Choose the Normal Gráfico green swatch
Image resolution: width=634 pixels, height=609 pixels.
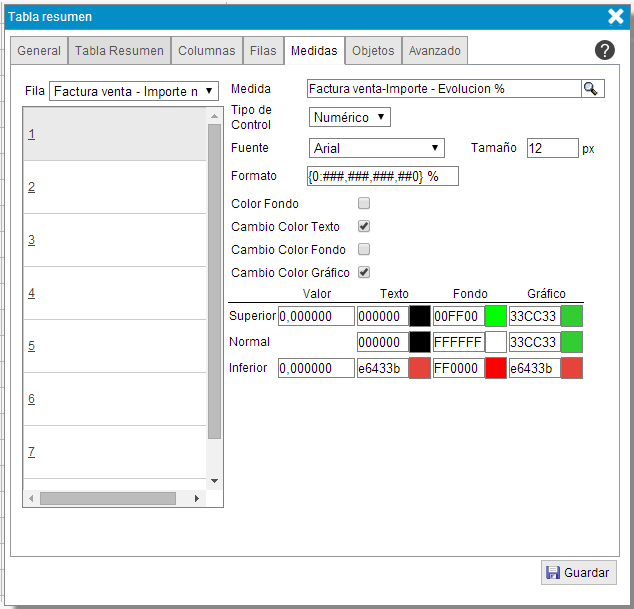(x=571, y=342)
